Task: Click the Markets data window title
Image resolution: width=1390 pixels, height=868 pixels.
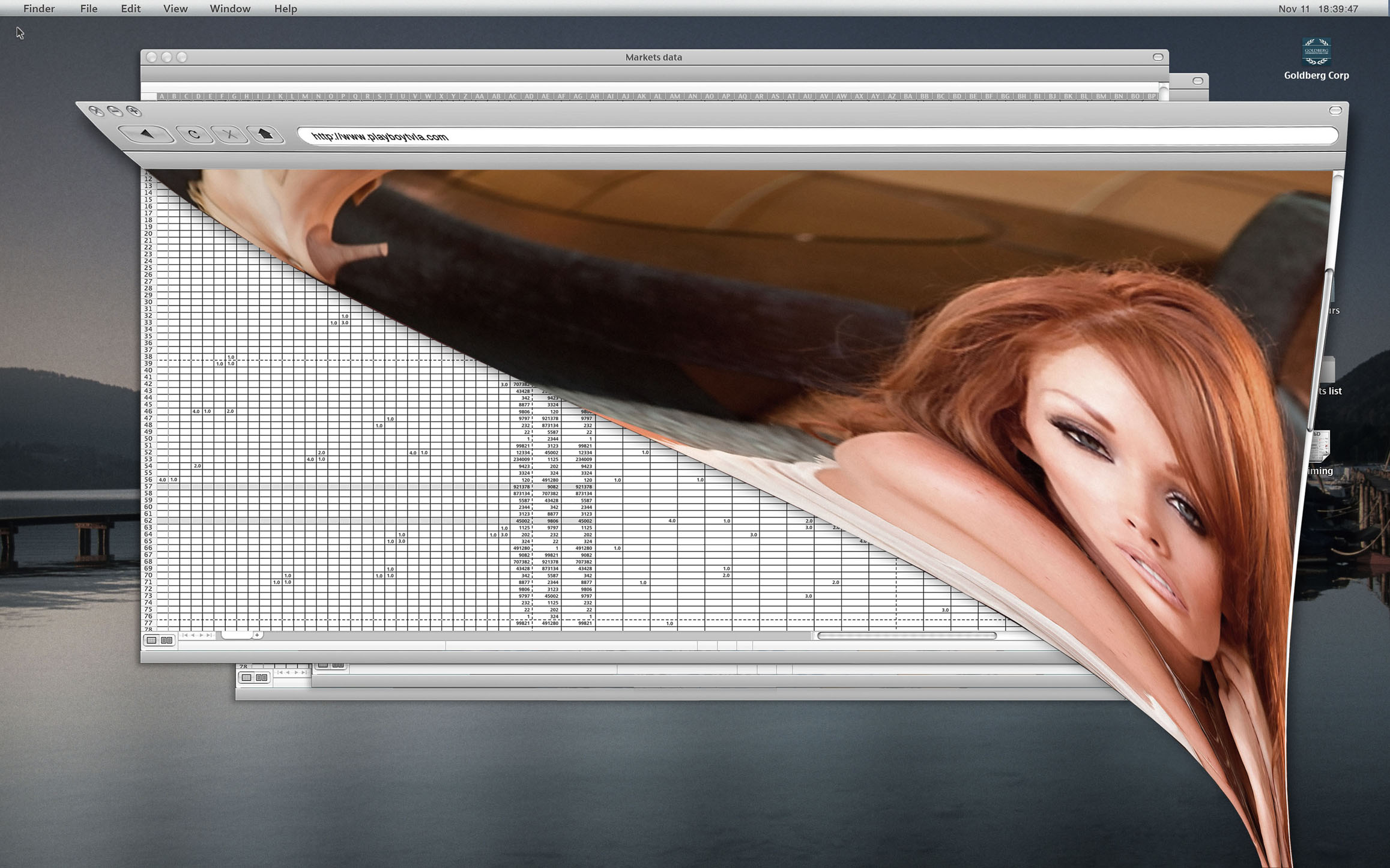Action: tap(654, 57)
